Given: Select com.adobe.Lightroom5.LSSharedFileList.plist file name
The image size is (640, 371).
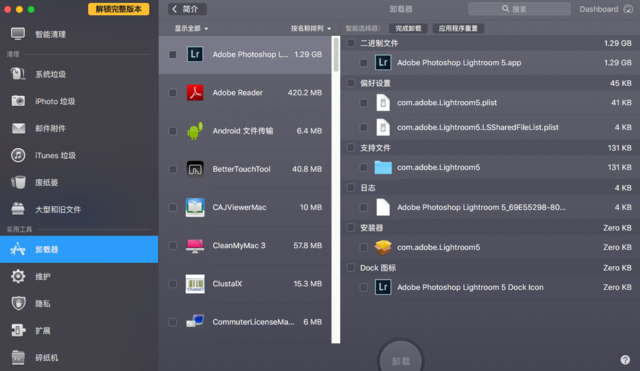Looking at the screenshot, I should 478,127.
